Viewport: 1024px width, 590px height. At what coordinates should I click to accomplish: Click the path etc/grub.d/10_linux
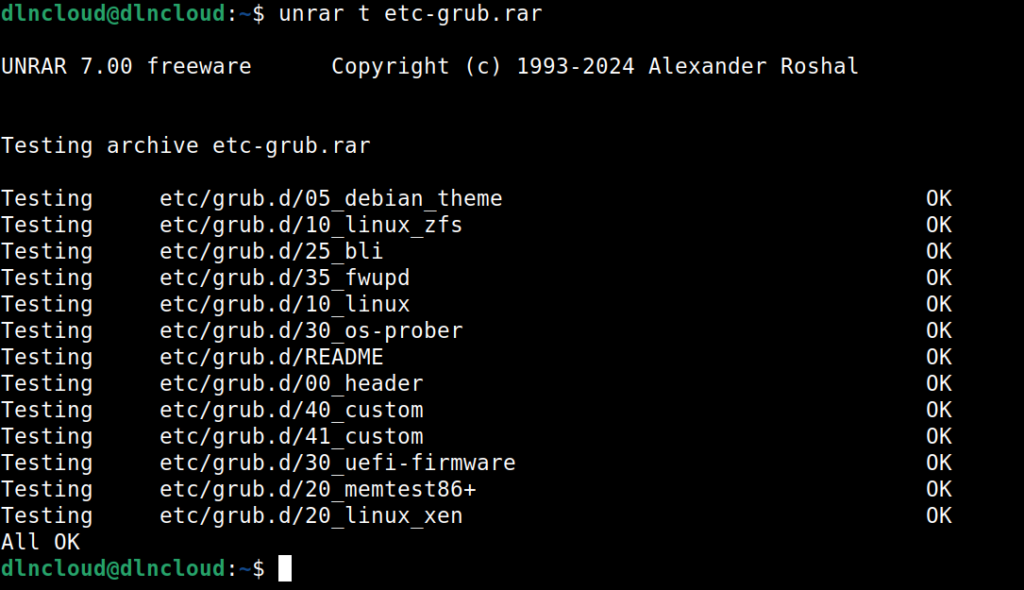pyautogui.click(x=284, y=304)
